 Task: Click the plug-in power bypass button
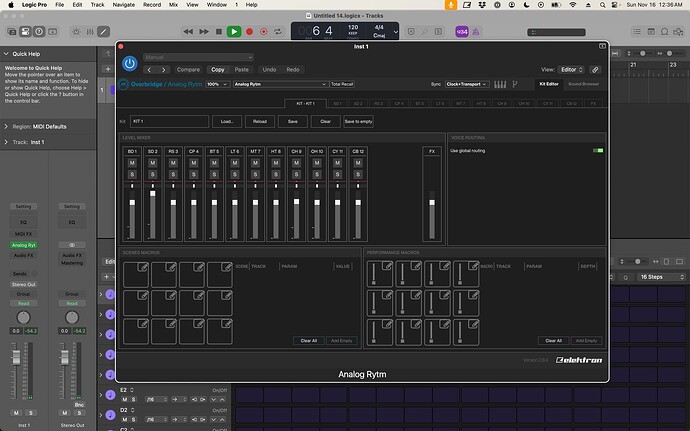[129, 63]
